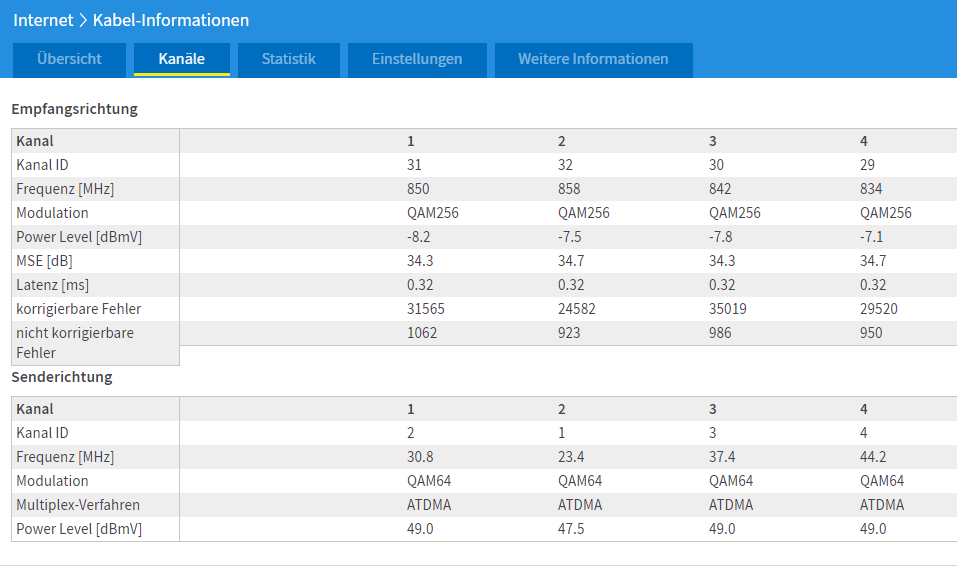Viewport: 957px width, 570px height.
Task: Click downstream Kanal ID value 29
Action: click(x=867, y=165)
